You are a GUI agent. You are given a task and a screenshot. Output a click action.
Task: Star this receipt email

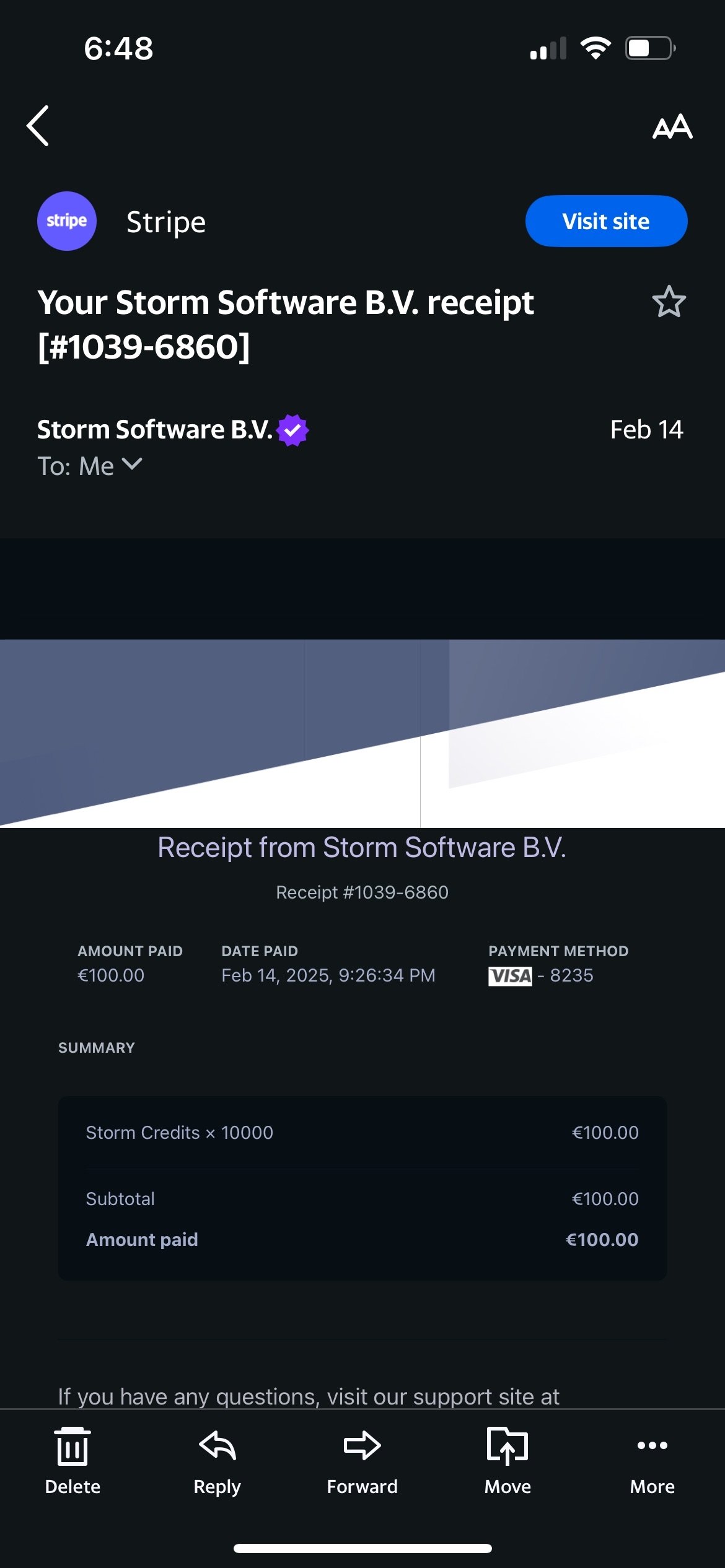tap(669, 302)
